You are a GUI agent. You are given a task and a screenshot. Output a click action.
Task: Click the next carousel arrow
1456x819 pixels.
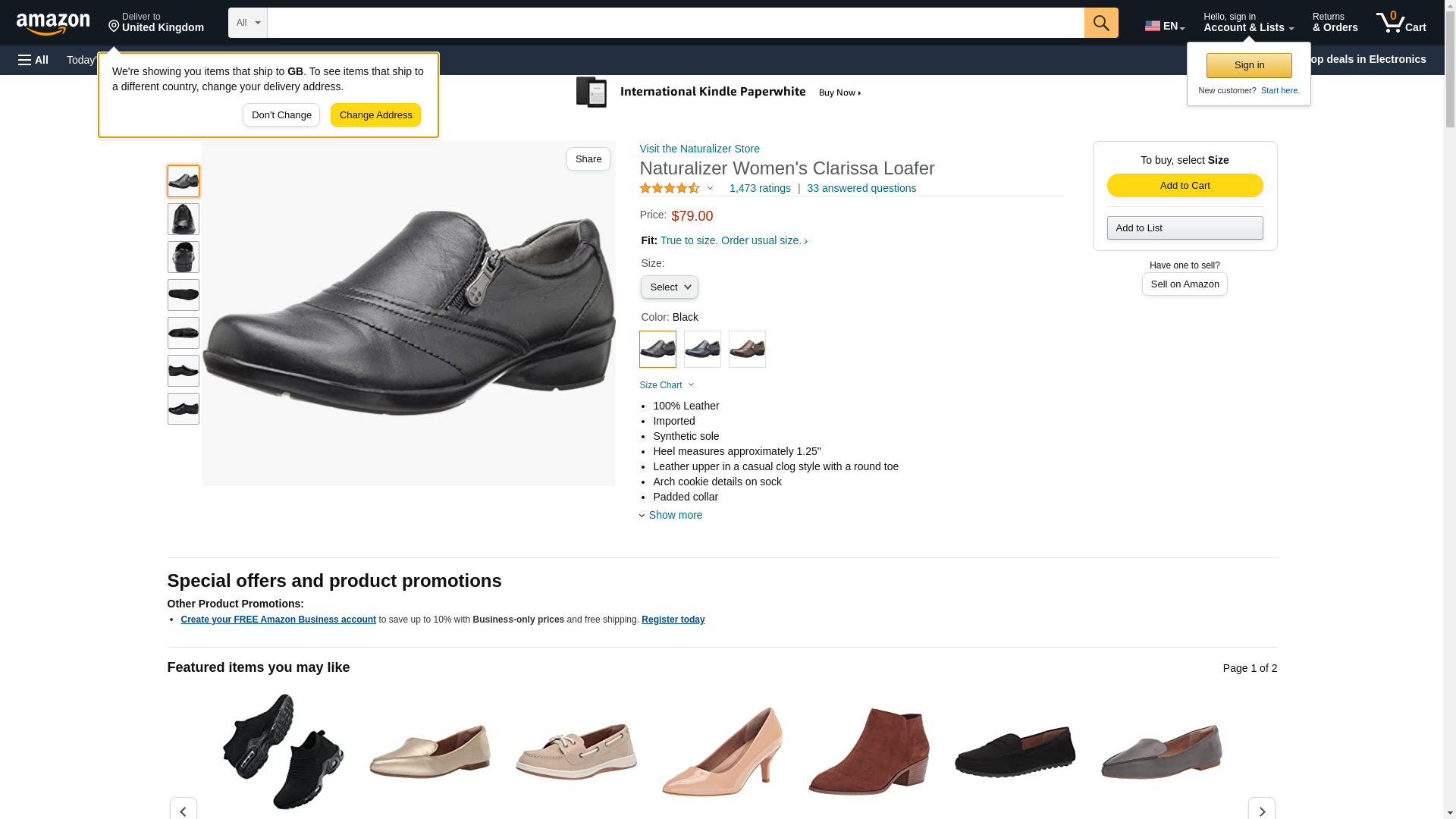point(1261,810)
